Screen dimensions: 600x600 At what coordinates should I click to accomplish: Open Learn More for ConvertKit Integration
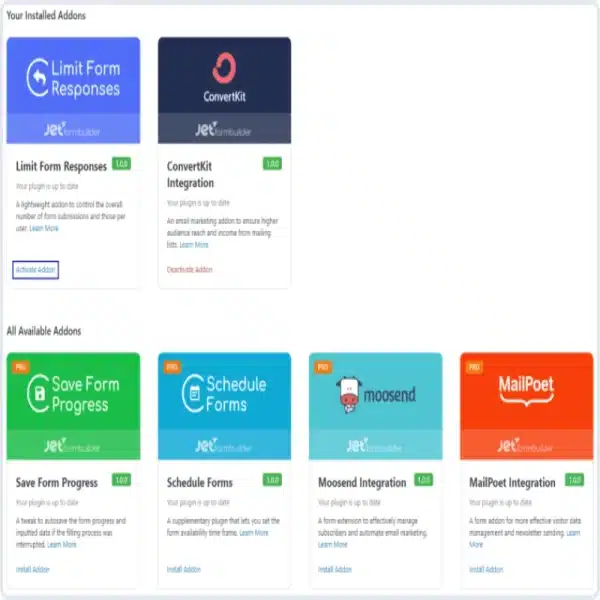pos(194,244)
